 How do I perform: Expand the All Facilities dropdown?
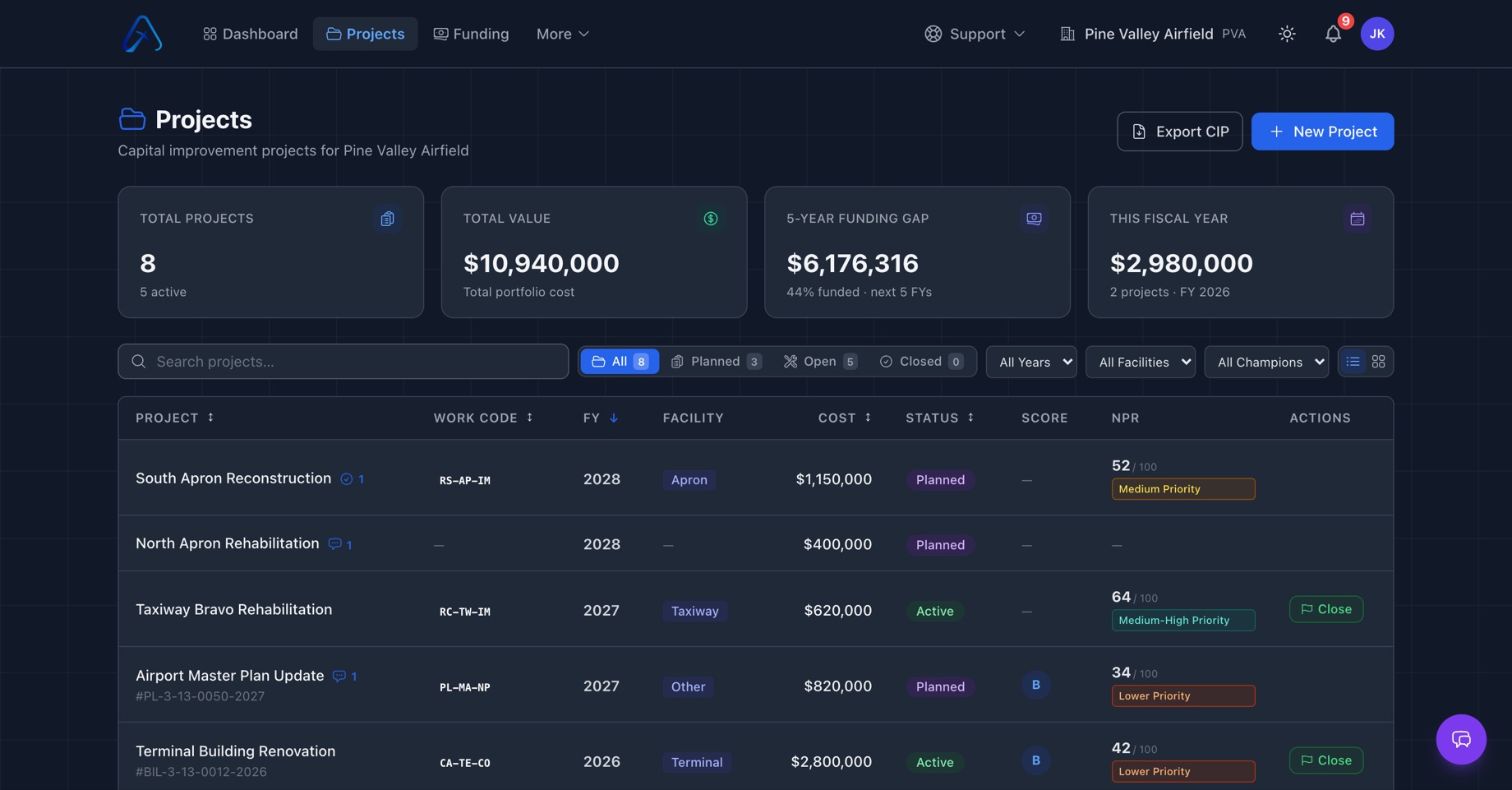(1140, 362)
